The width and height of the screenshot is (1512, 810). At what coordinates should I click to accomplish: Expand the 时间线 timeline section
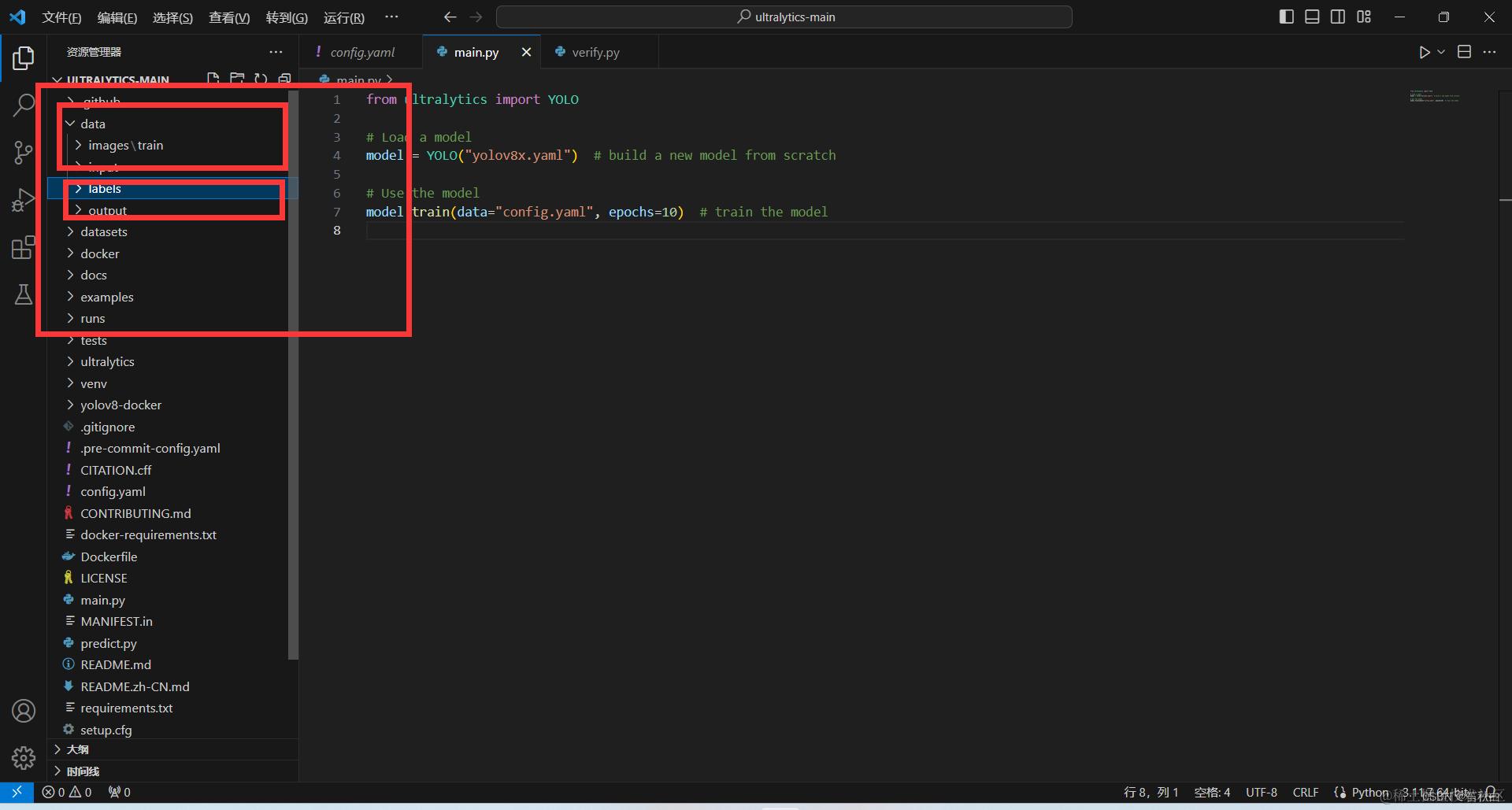click(172, 771)
